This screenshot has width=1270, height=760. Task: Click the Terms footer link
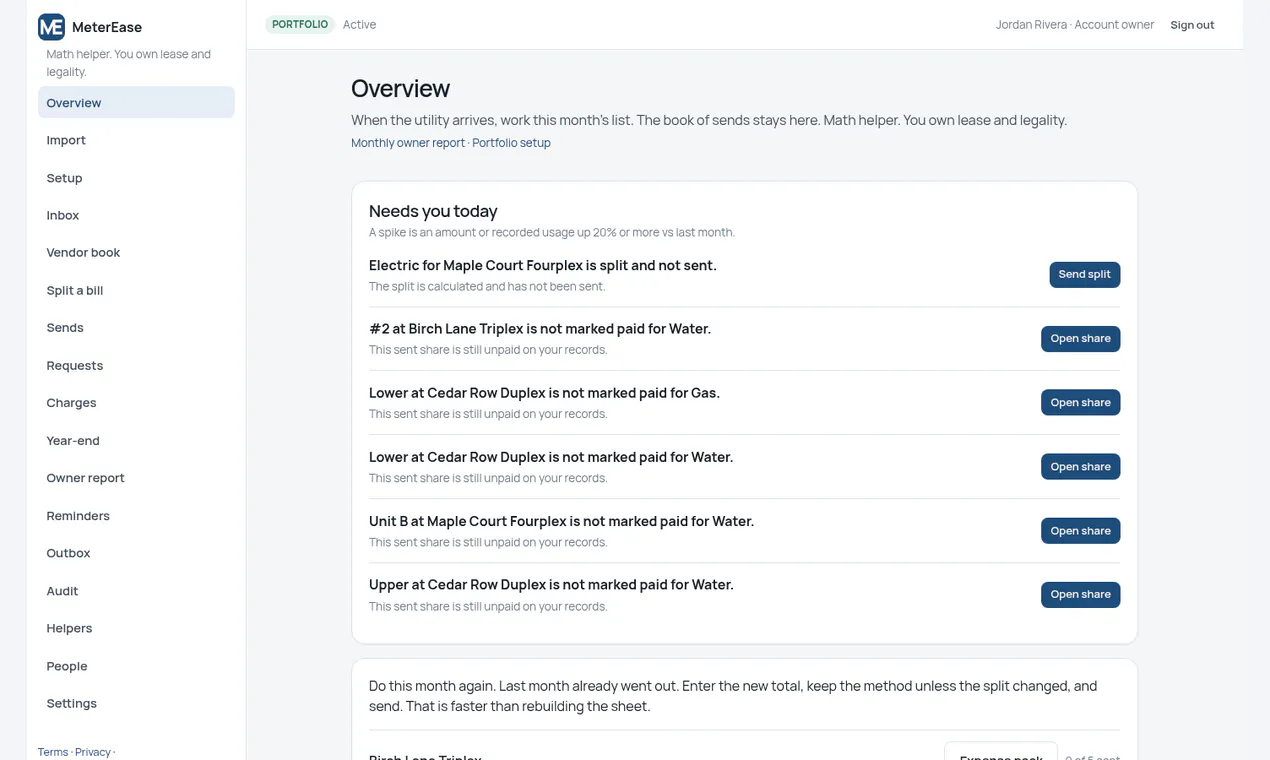pyautogui.click(x=53, y=752)
